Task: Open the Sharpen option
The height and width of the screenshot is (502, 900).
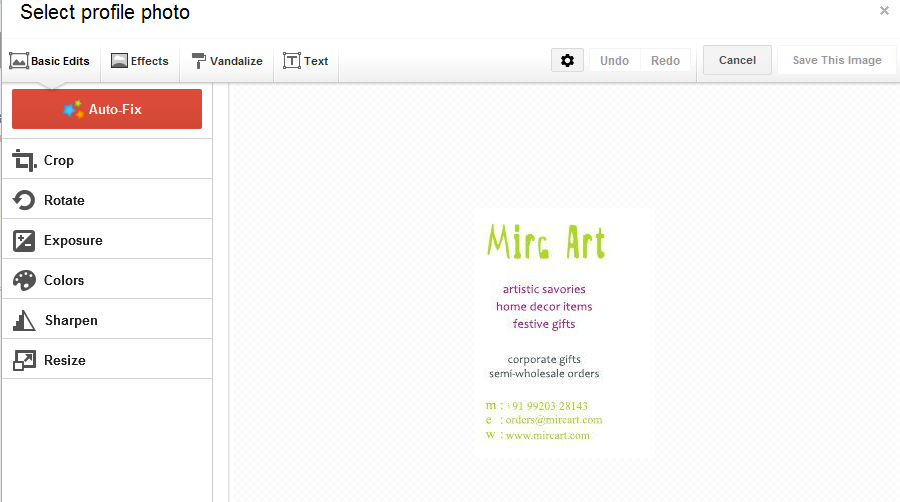Action: (x=107, y=319)
